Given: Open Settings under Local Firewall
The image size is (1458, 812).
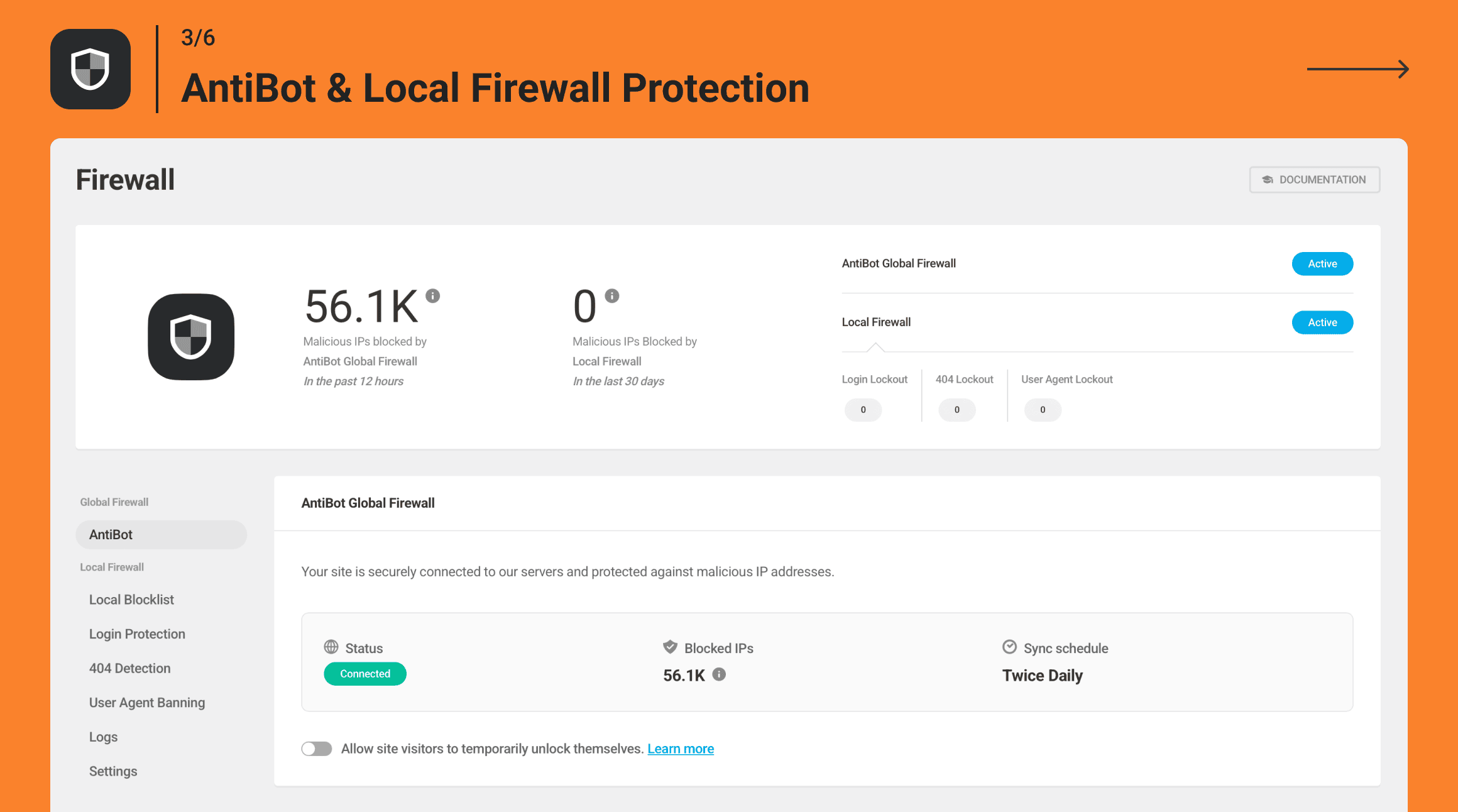Looking at the screenshot, I should pyautogui.click(x=113, y=771).
